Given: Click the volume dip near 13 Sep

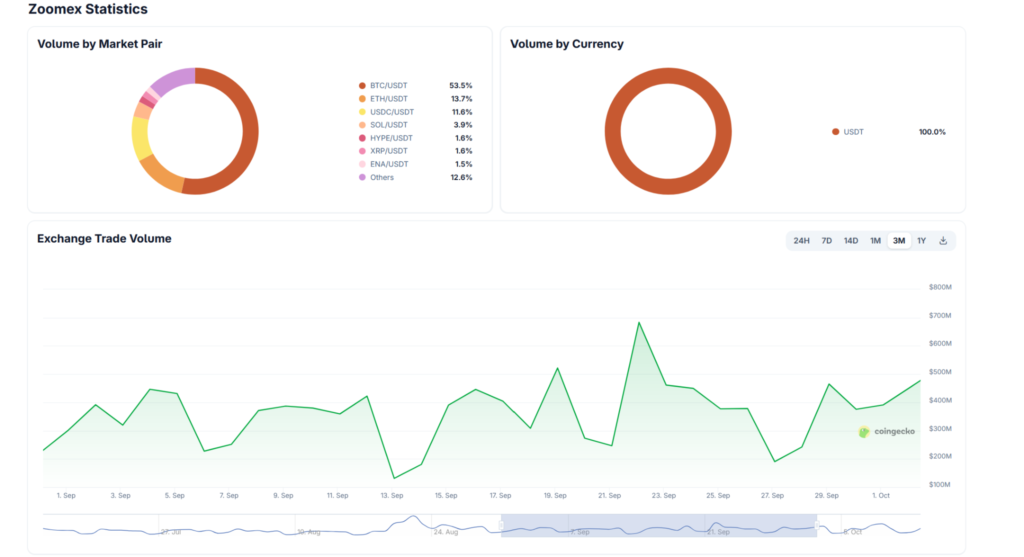Looking at the screenshot, I should [x=394, y=478].
